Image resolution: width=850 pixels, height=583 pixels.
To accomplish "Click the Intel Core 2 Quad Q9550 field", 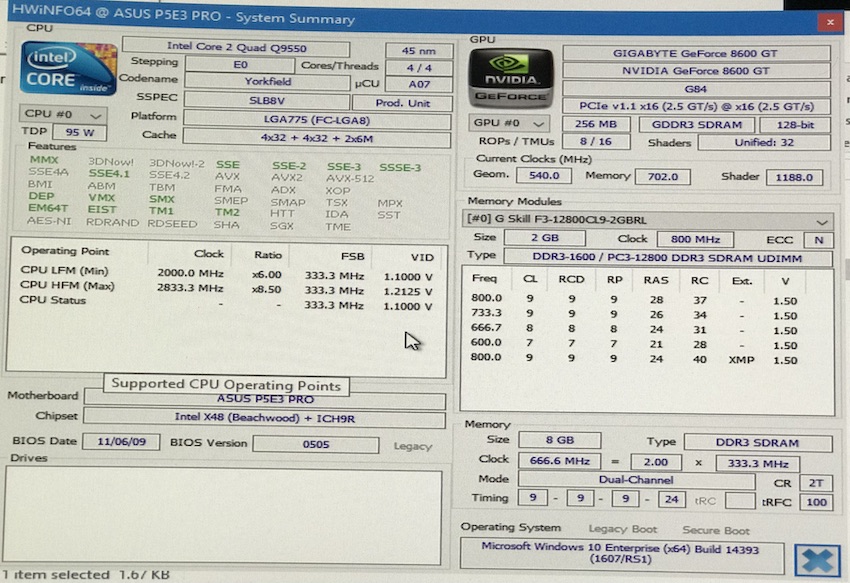I will 236,48.
